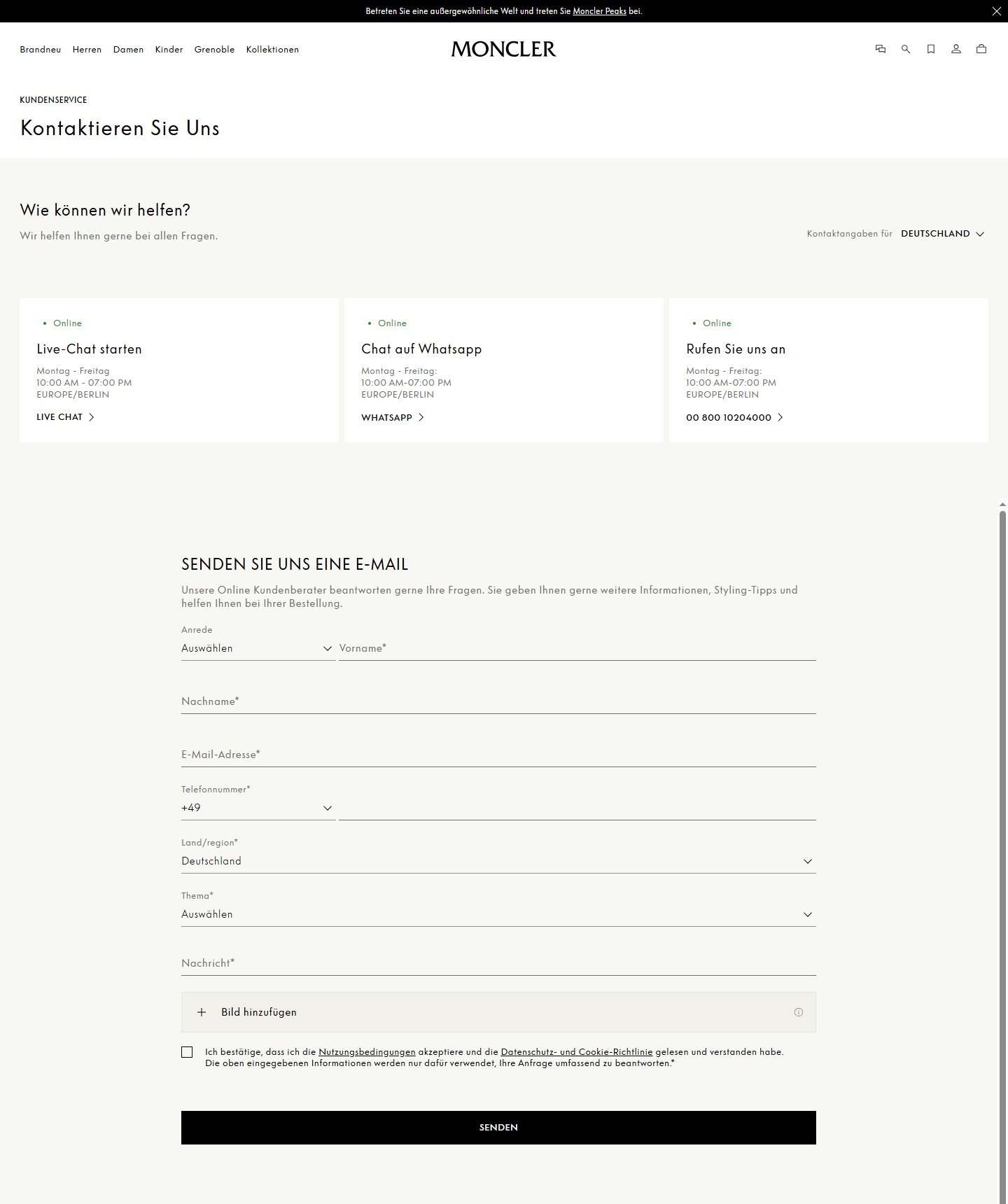Close the top announcement banner
Viewport: 1008px width, 1204px height.
(x=997, y=11)
